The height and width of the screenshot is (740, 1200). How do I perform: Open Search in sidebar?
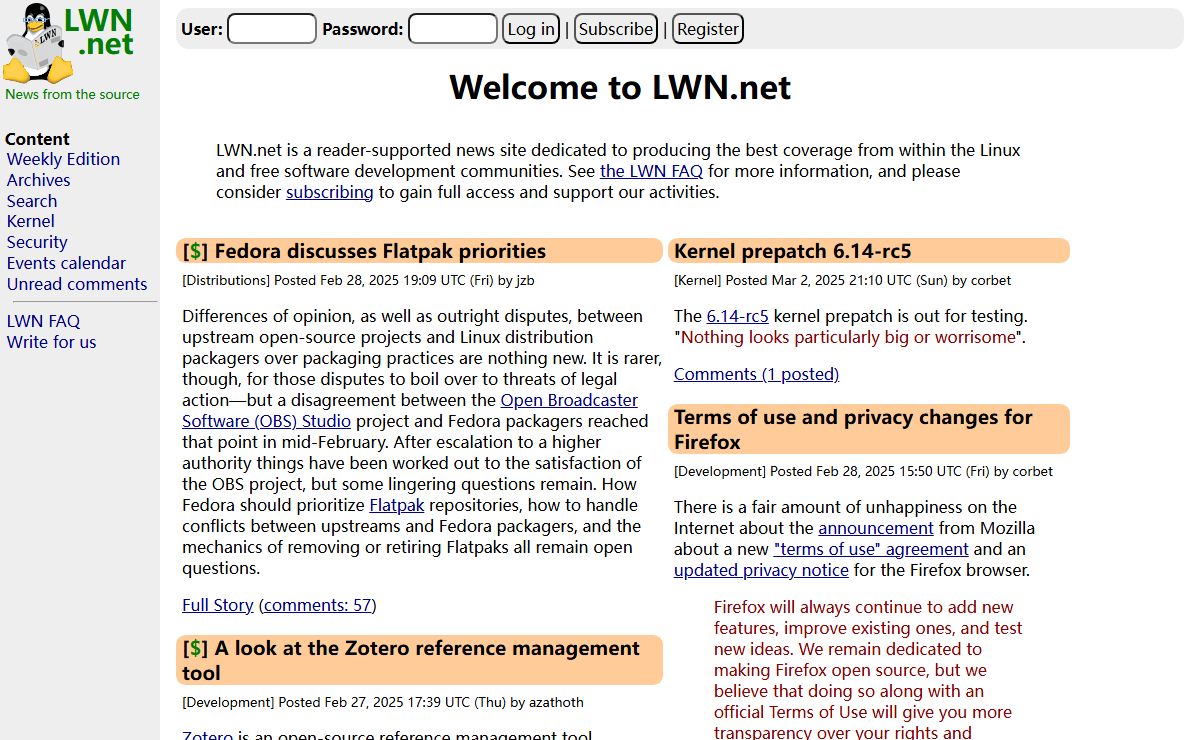(32, 201)
